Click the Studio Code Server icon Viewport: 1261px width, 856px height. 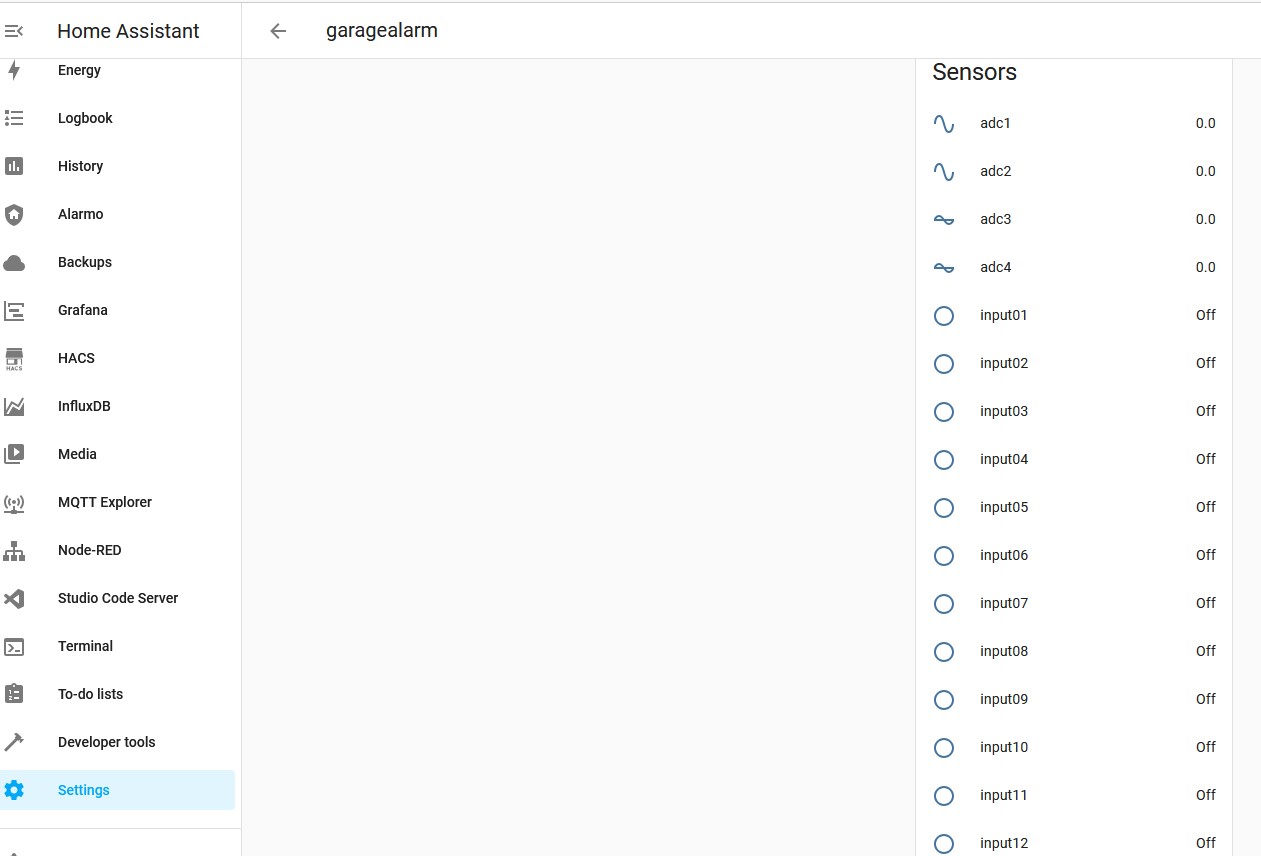(x=14, y=598)
